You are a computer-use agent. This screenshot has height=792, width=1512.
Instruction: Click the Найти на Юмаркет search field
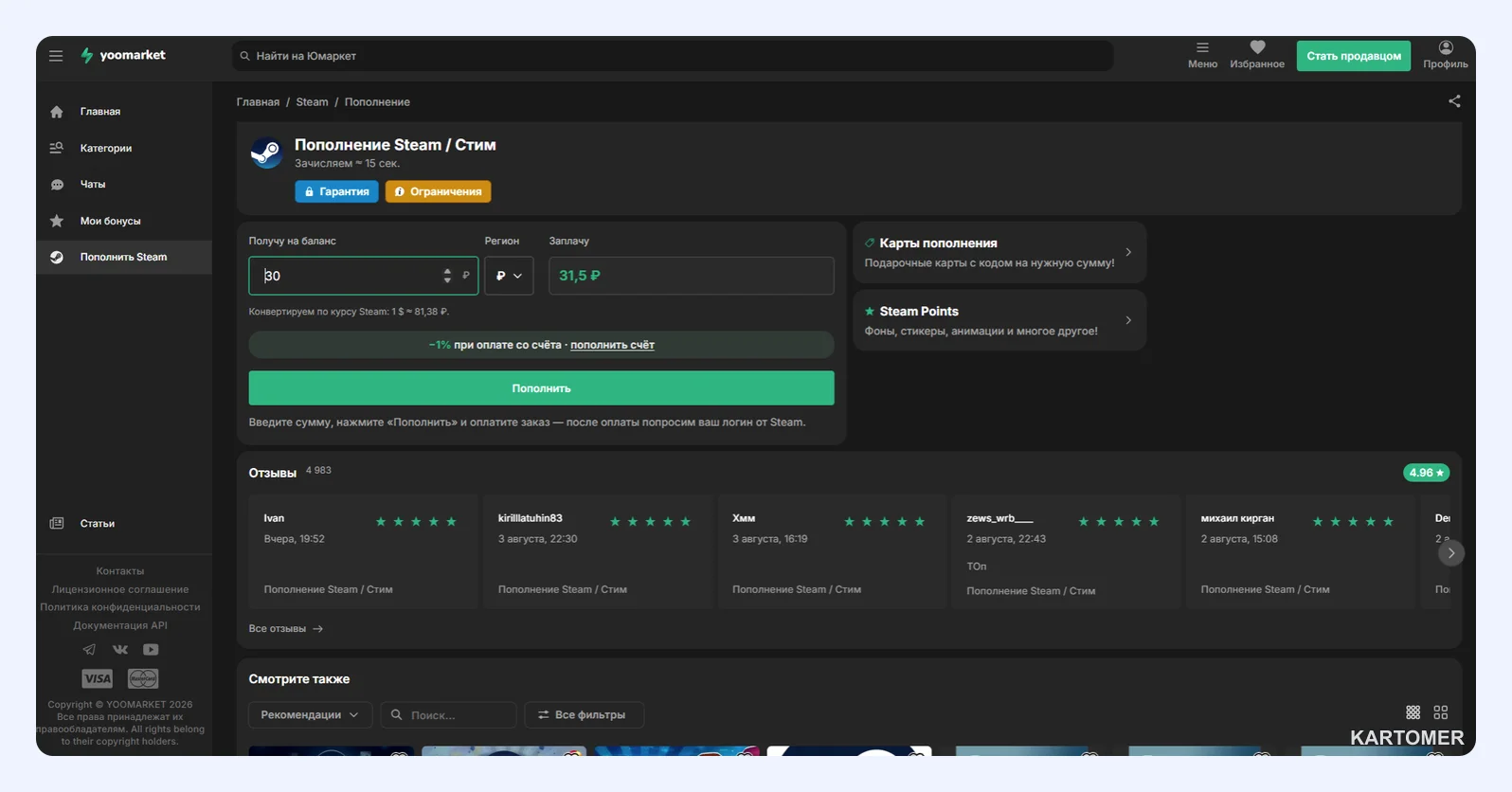[673, 56]
